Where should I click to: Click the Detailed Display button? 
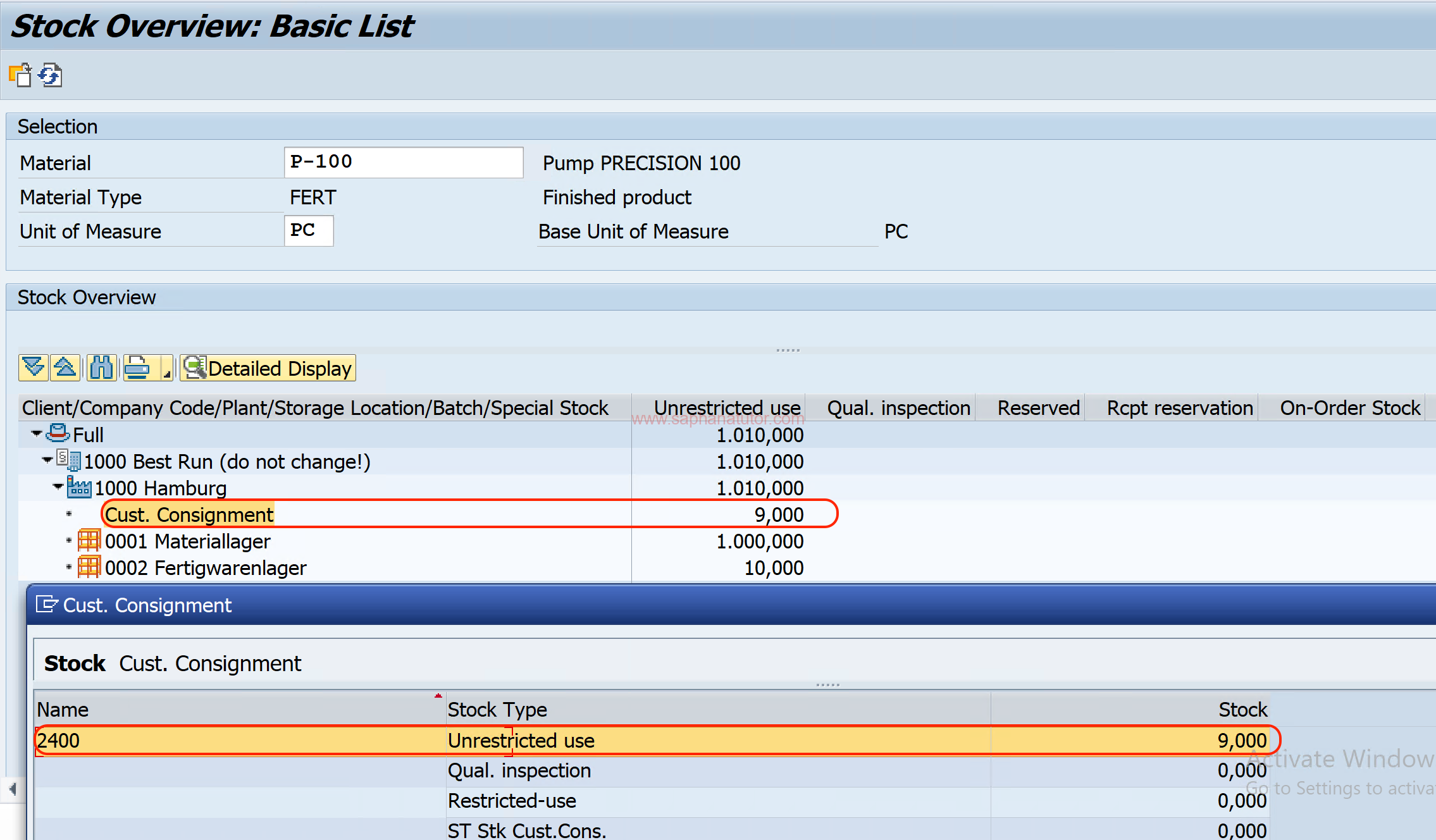point(268,367)
